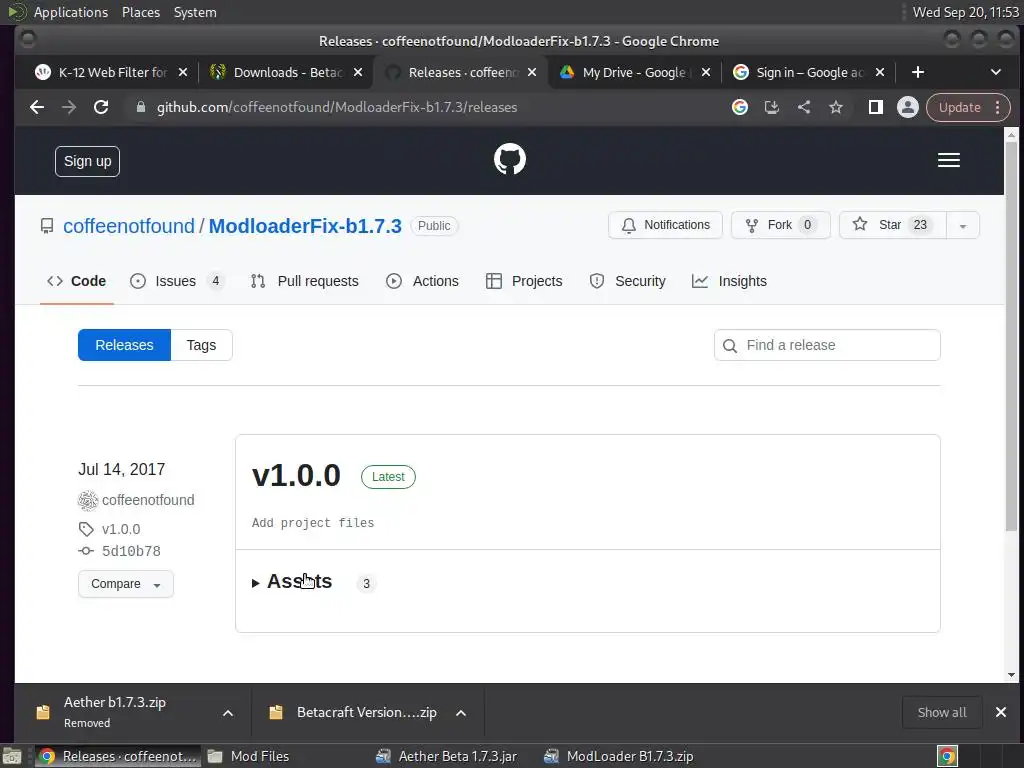Open the Pull requests tab
This screenshot has height=768, width=1024.
click(x=304, y=281)
